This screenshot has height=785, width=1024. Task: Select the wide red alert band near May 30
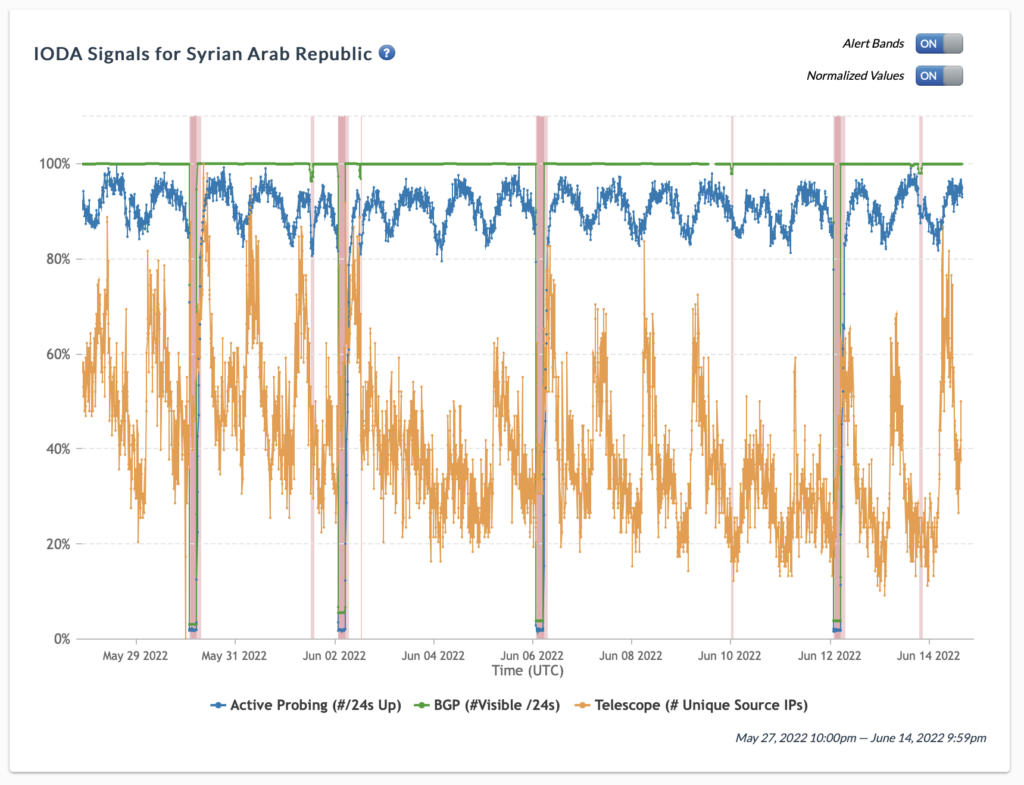(194, 380)
